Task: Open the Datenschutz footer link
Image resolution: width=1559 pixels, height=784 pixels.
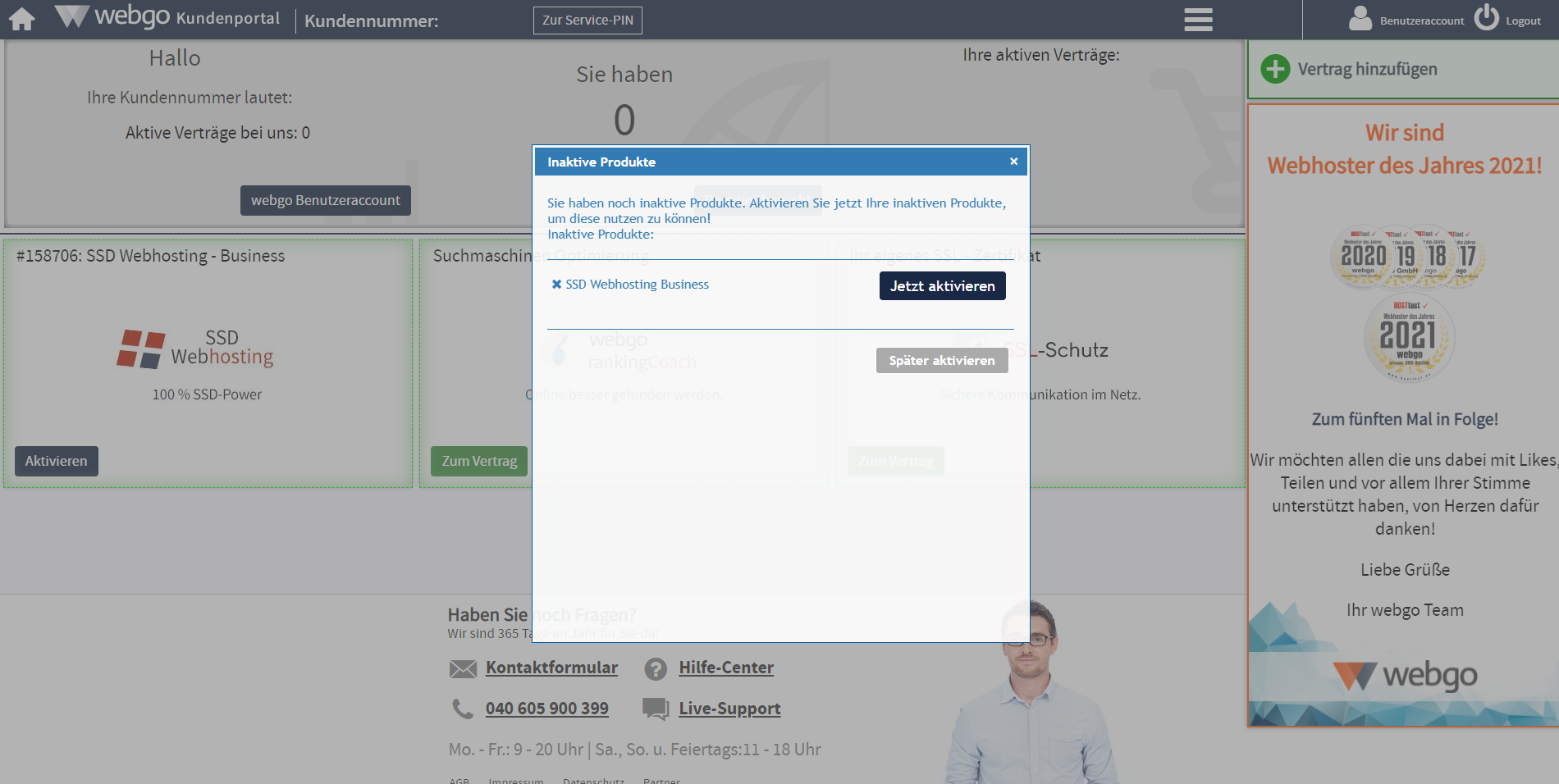Action: tap(593, 781)
